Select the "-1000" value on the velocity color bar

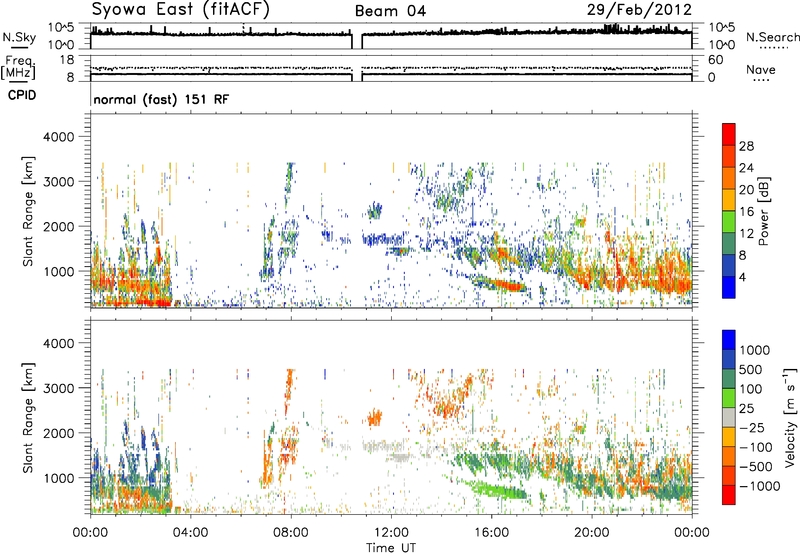759,486
